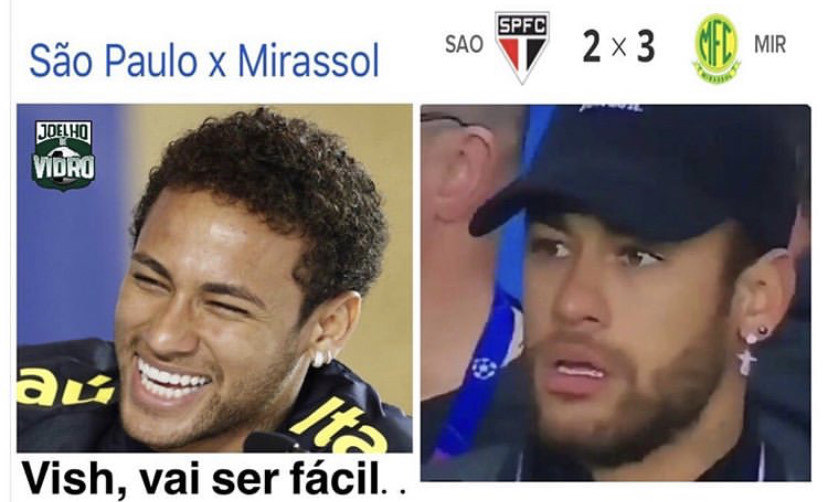Click the Champions League ball logo on the lanyard

pyautogui.click(x=484, y=368)
